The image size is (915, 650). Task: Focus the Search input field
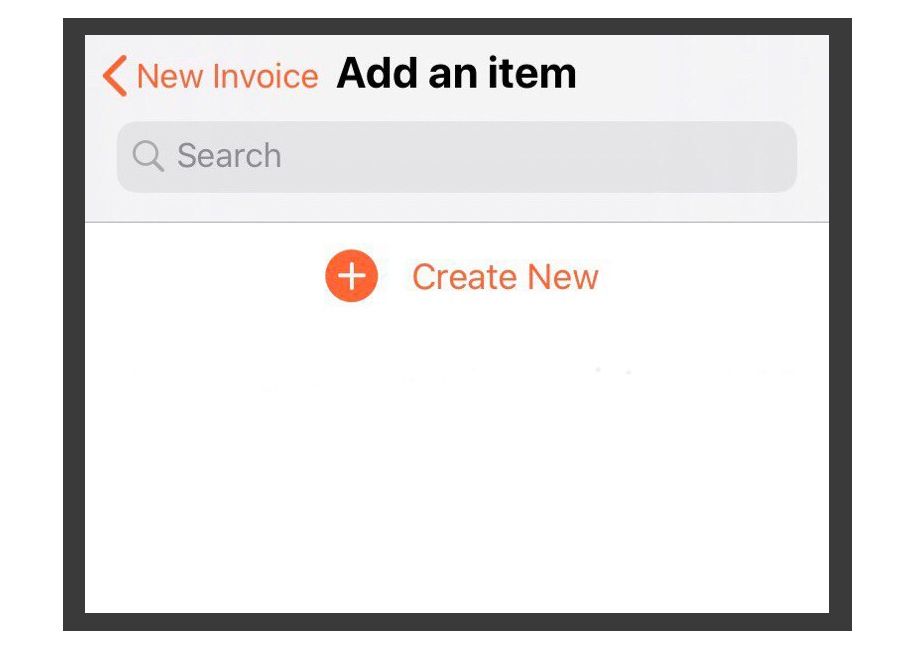click(x=457, y=156)
